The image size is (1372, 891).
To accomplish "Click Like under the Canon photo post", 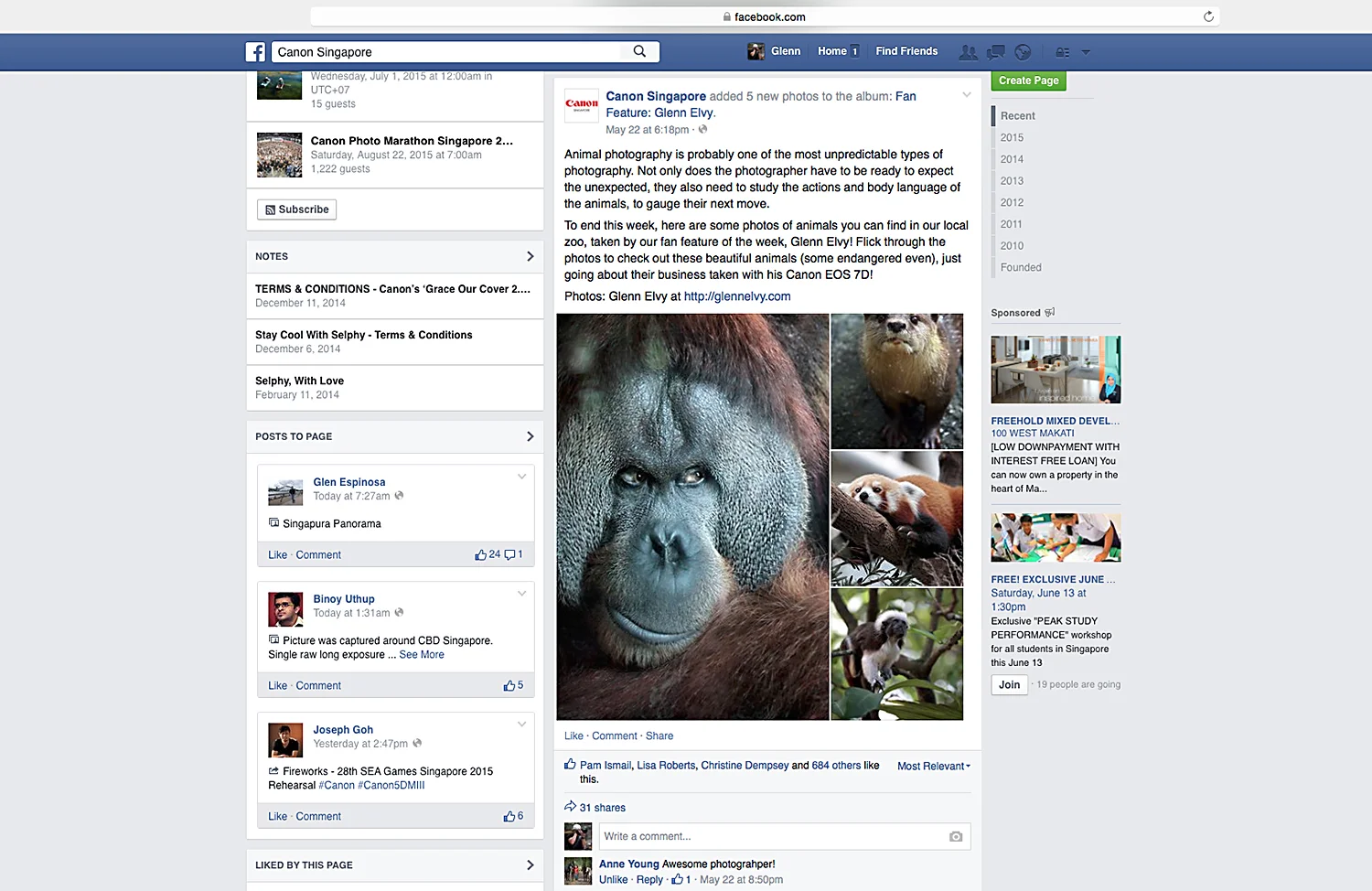I will click(573, 735).
